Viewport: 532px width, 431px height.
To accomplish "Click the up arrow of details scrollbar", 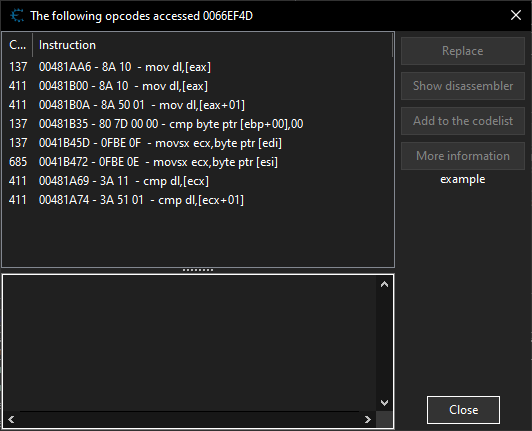I will [384, 284].
